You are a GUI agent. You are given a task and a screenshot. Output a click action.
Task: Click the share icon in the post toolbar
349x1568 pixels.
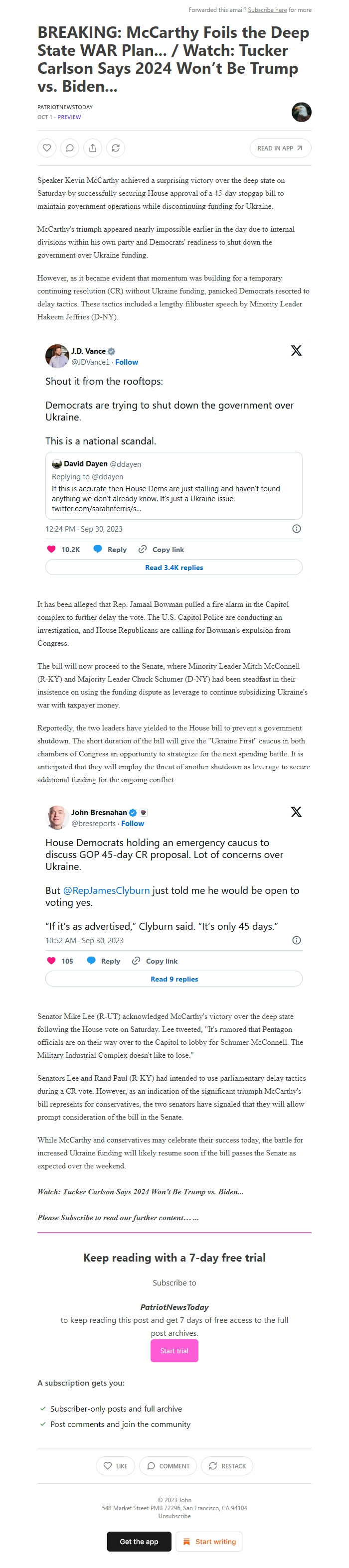[93, 148]
